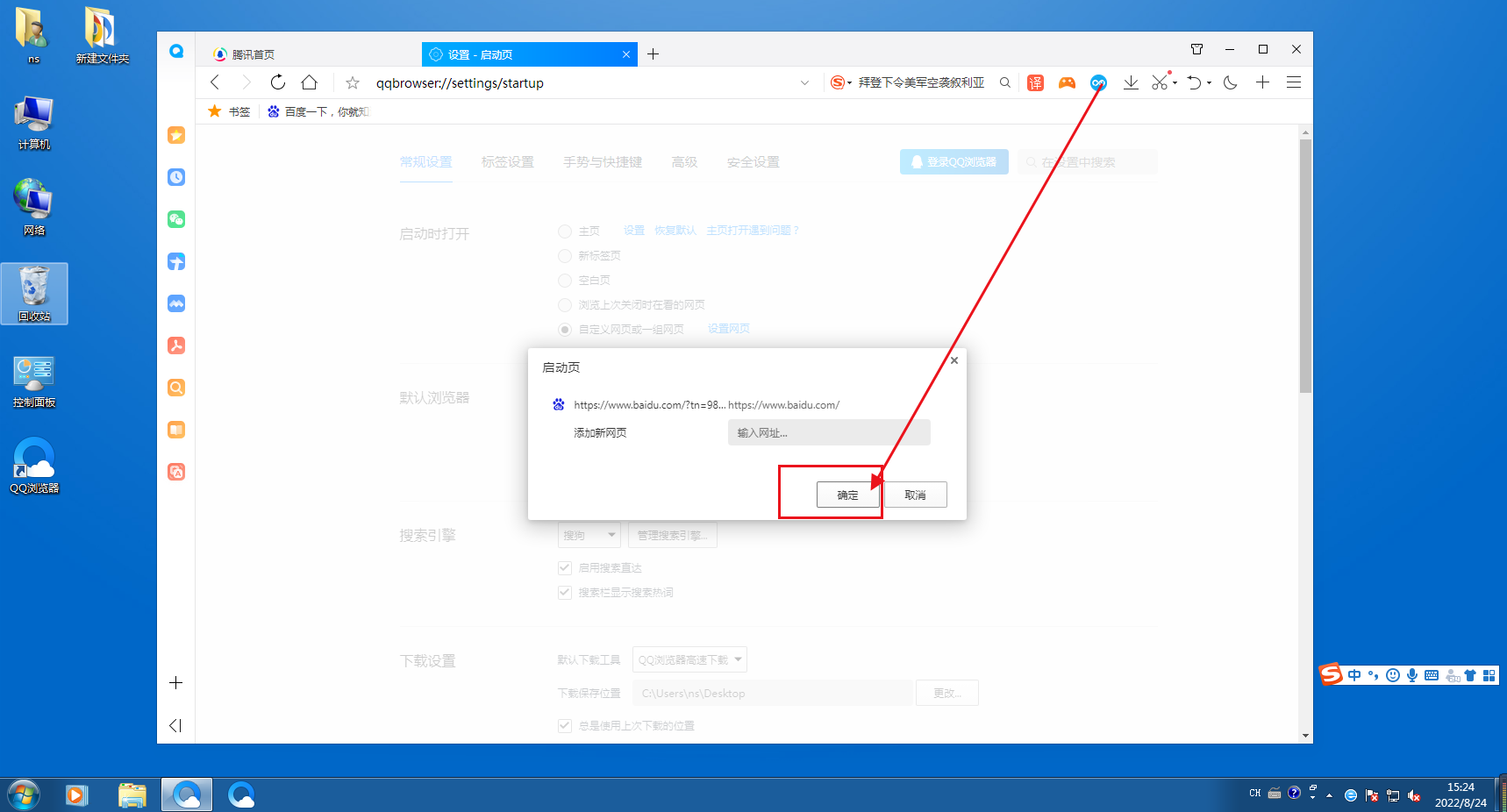Viewport: 1507px width, 812px height.
Task: Open the WeChat icon in sidebar
Action: click(x=176, y=219)
